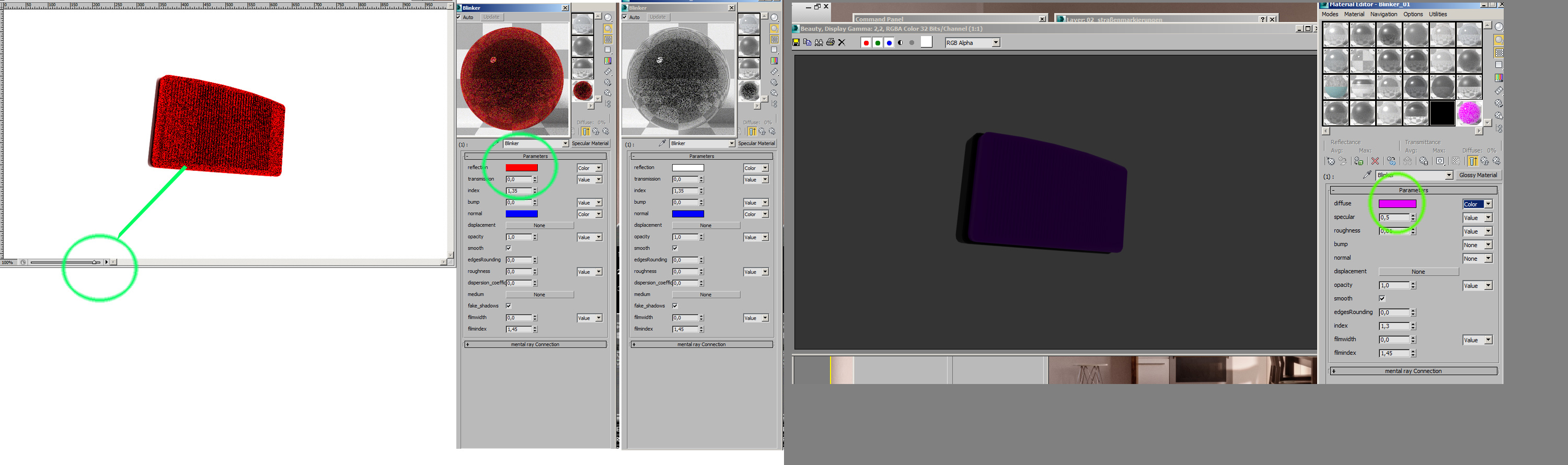Toggle Backlight icon in red Blinker editor
Screen dimensions: 1568x465
tap(607, 29)
